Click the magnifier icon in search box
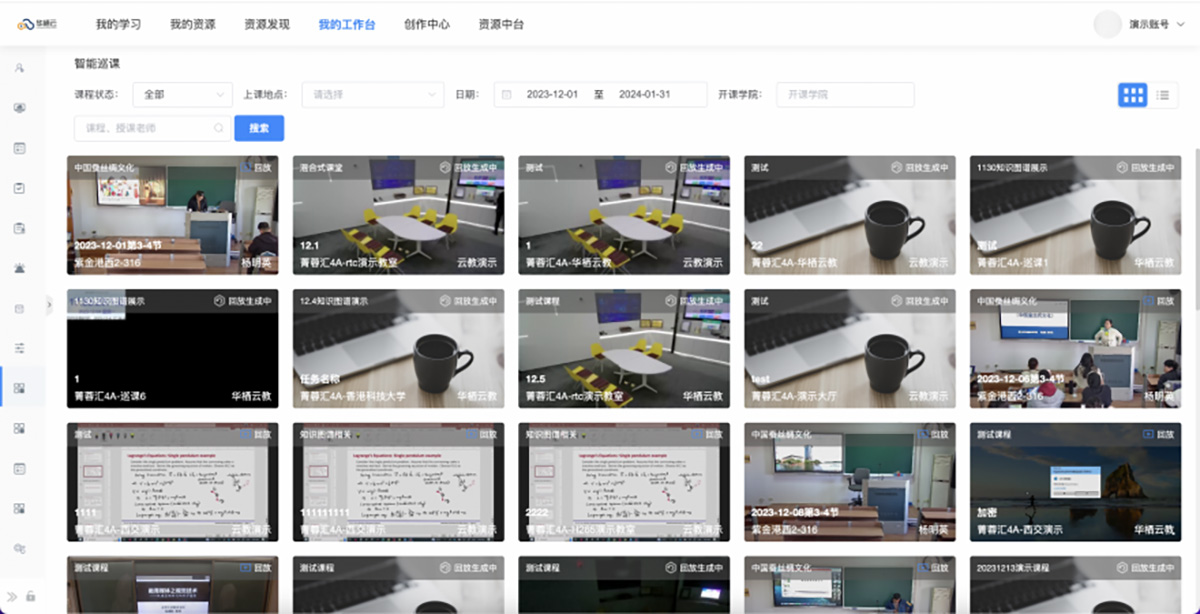 (218, 128)
